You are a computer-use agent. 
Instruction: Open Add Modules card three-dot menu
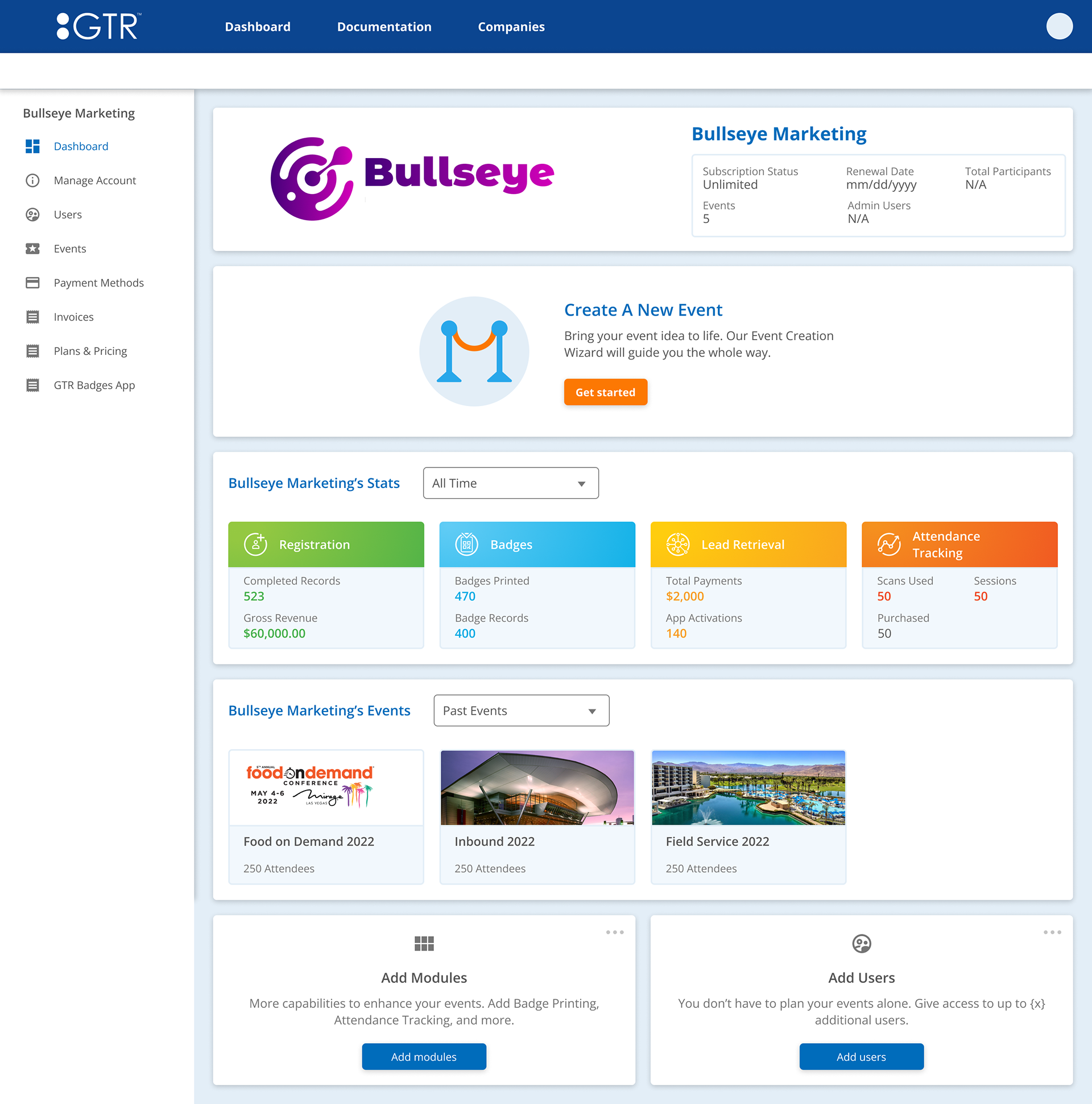pyautogui.click(x=615, y=932)
